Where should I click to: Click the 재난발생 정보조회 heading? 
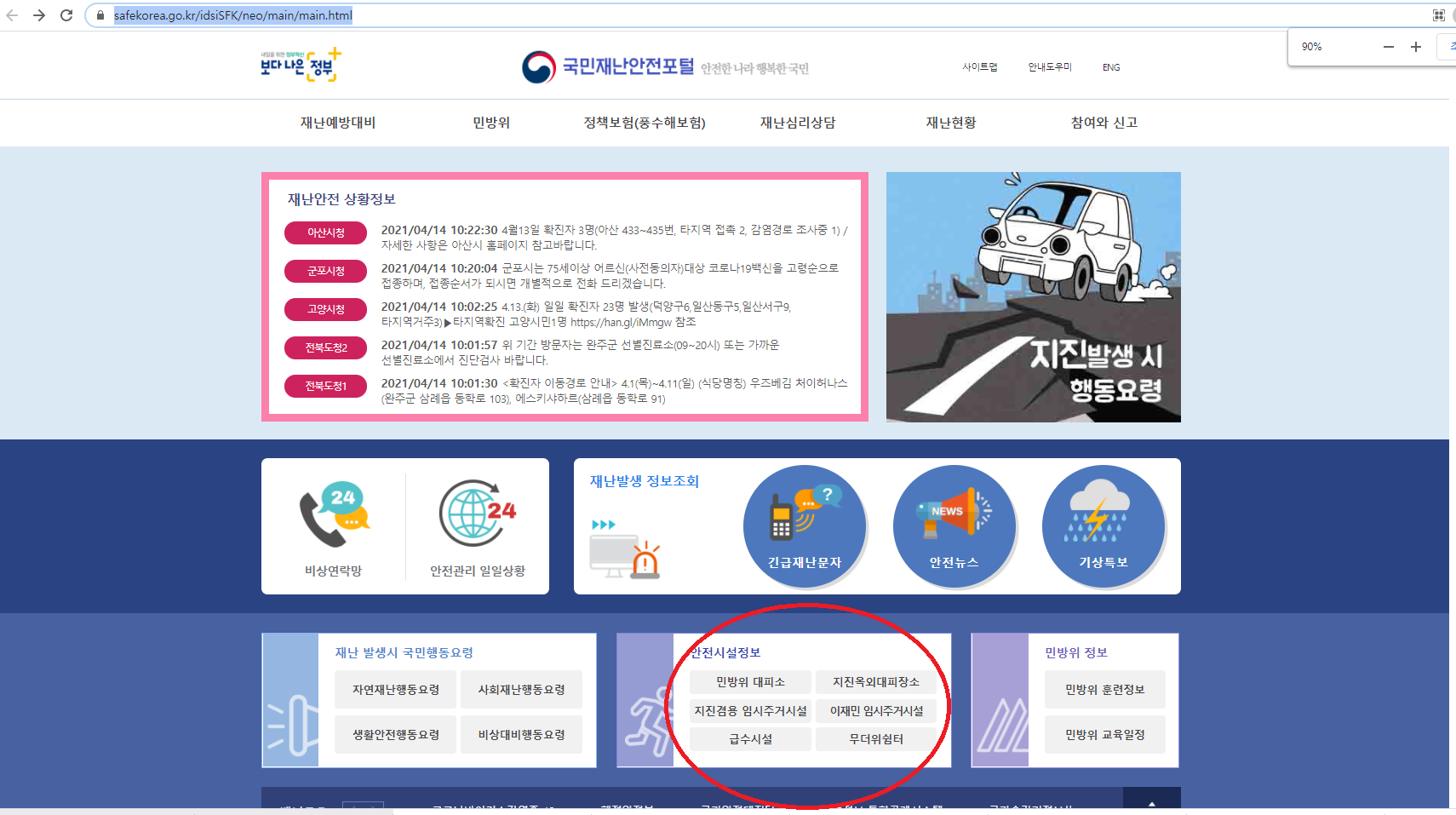[645, 481]
